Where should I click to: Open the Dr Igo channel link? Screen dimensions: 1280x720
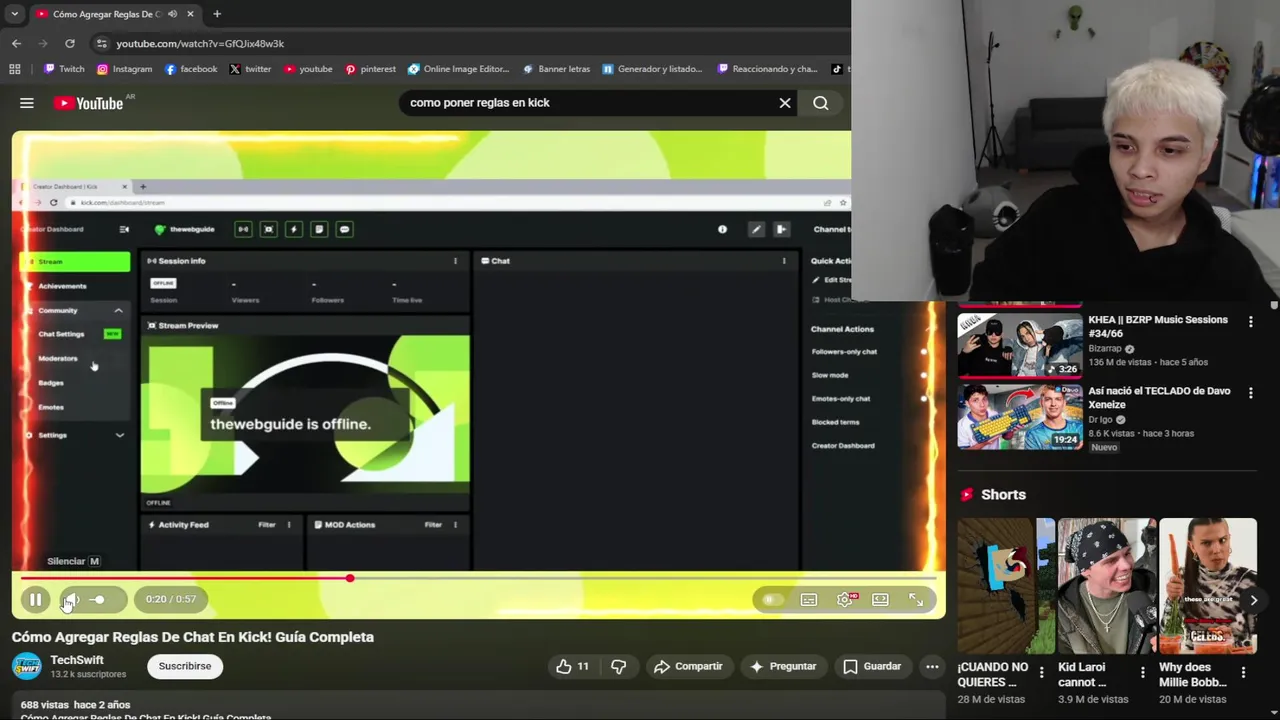coord(1099,420)
